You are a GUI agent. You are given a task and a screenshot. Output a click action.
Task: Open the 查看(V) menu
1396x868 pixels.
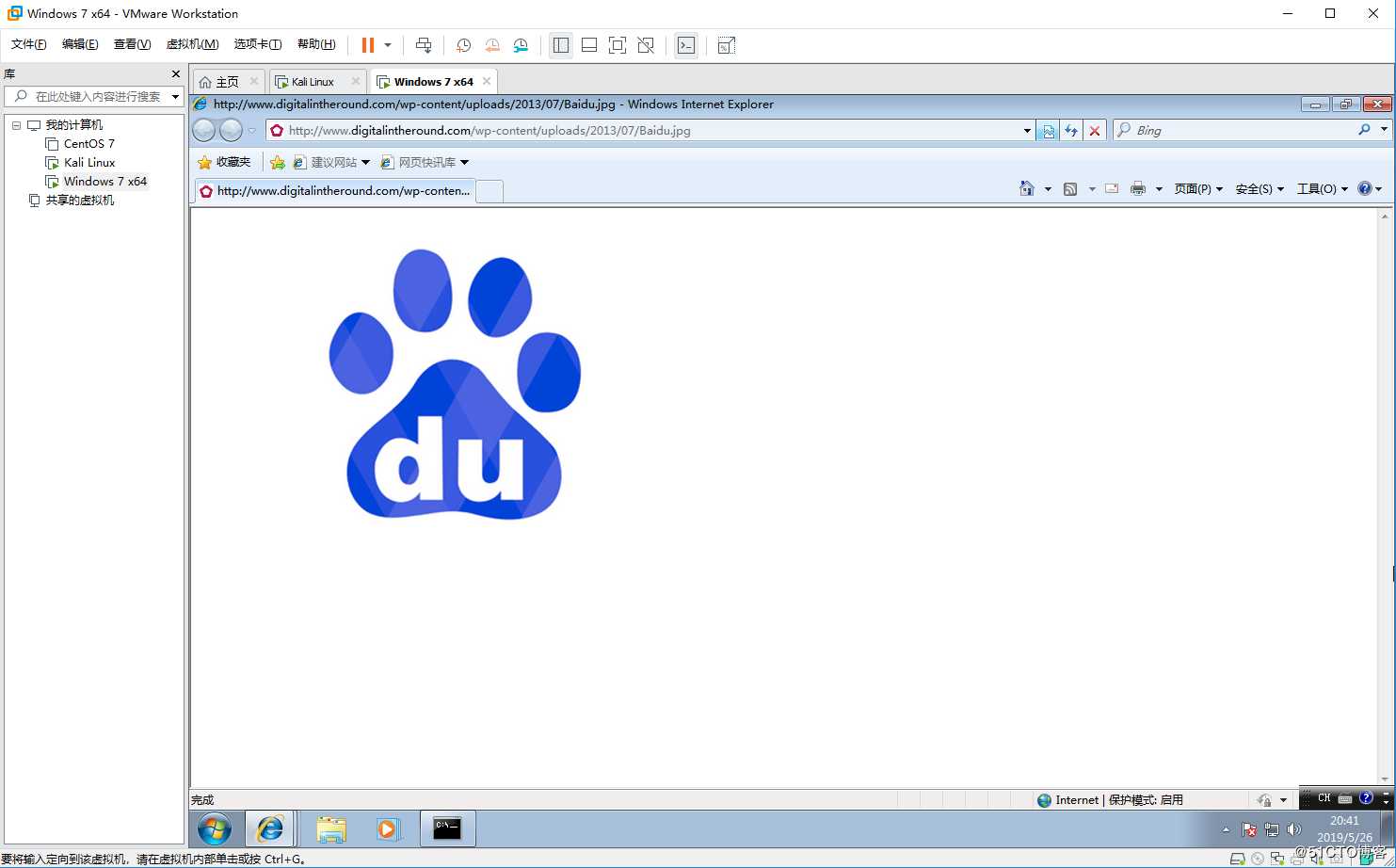click(132, 44)
